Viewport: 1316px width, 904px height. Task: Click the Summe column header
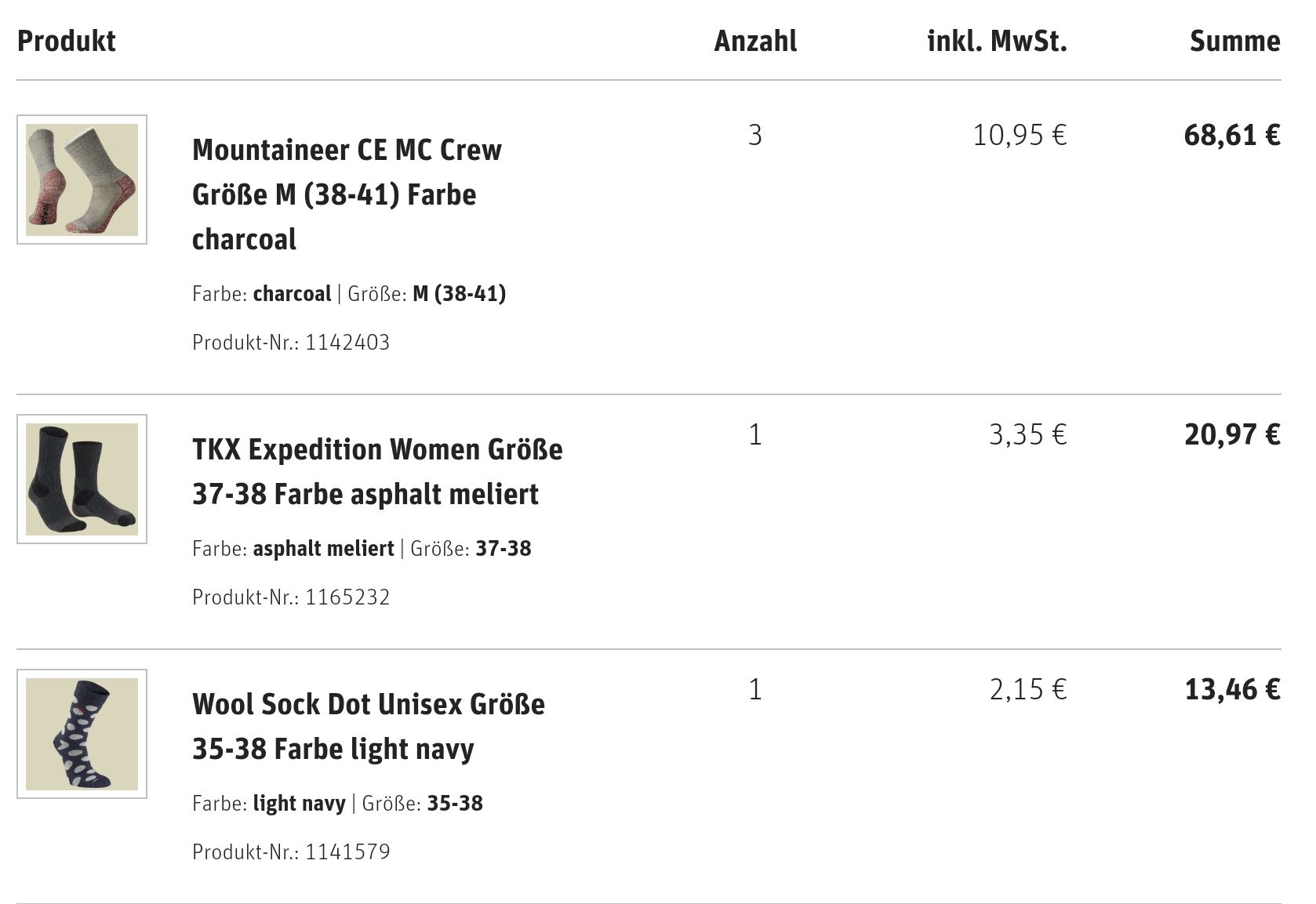(1234, 41)
